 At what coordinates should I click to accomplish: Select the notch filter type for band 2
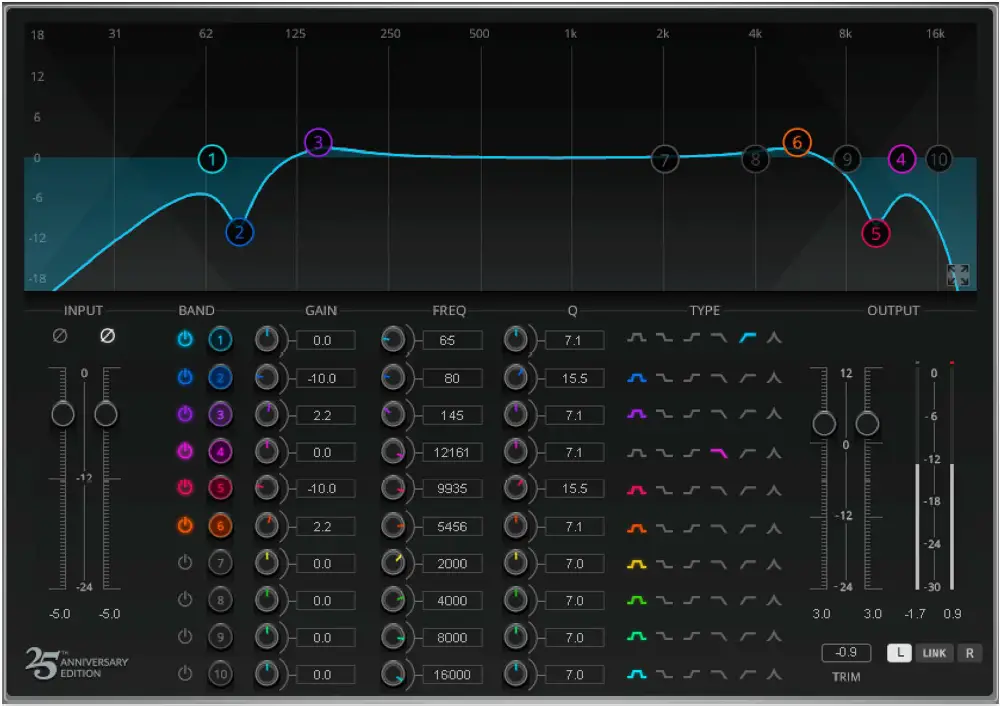(771, 377)
